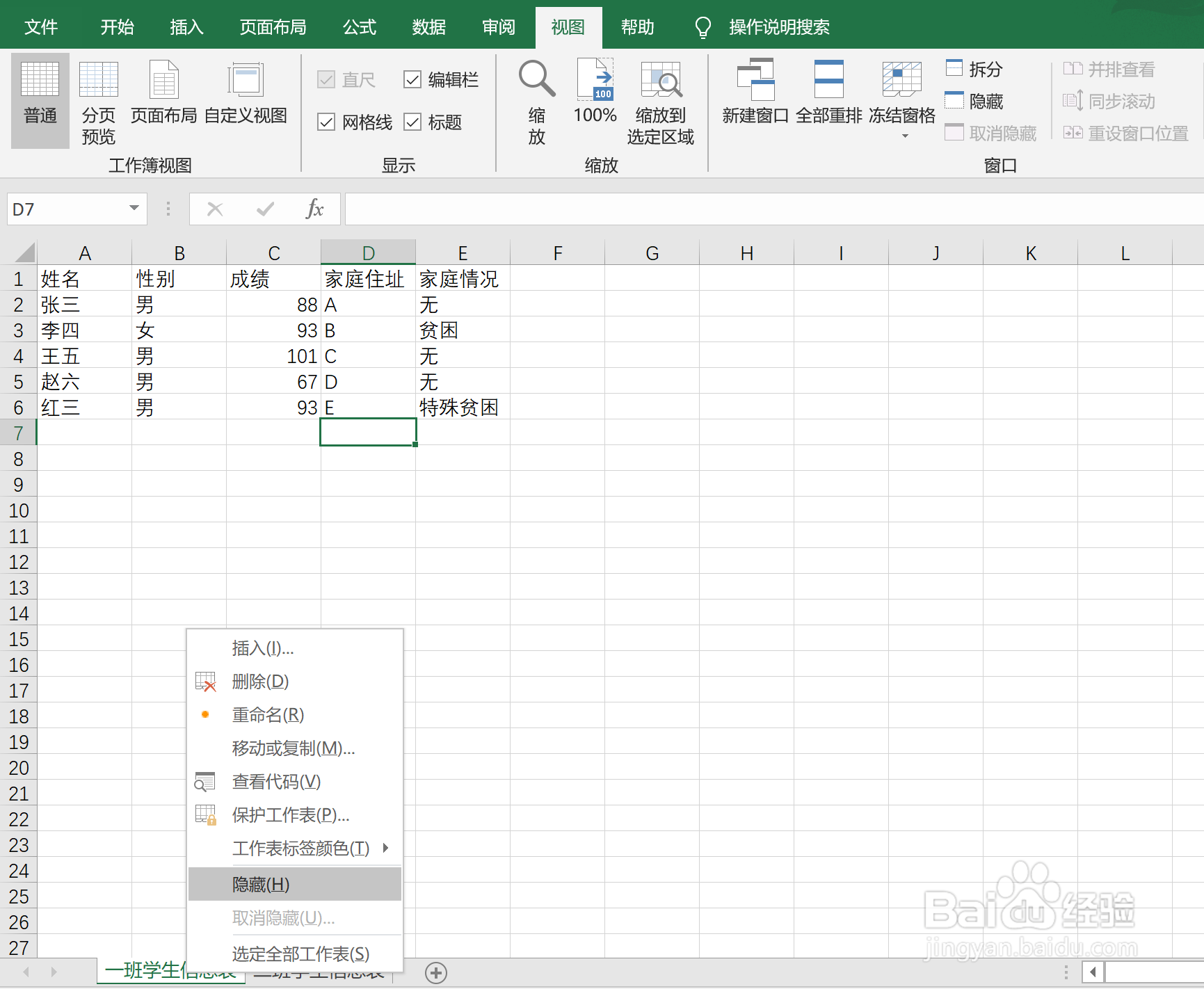
Task: Click the cell with name 赵六
Action: [x=84, y=381]
